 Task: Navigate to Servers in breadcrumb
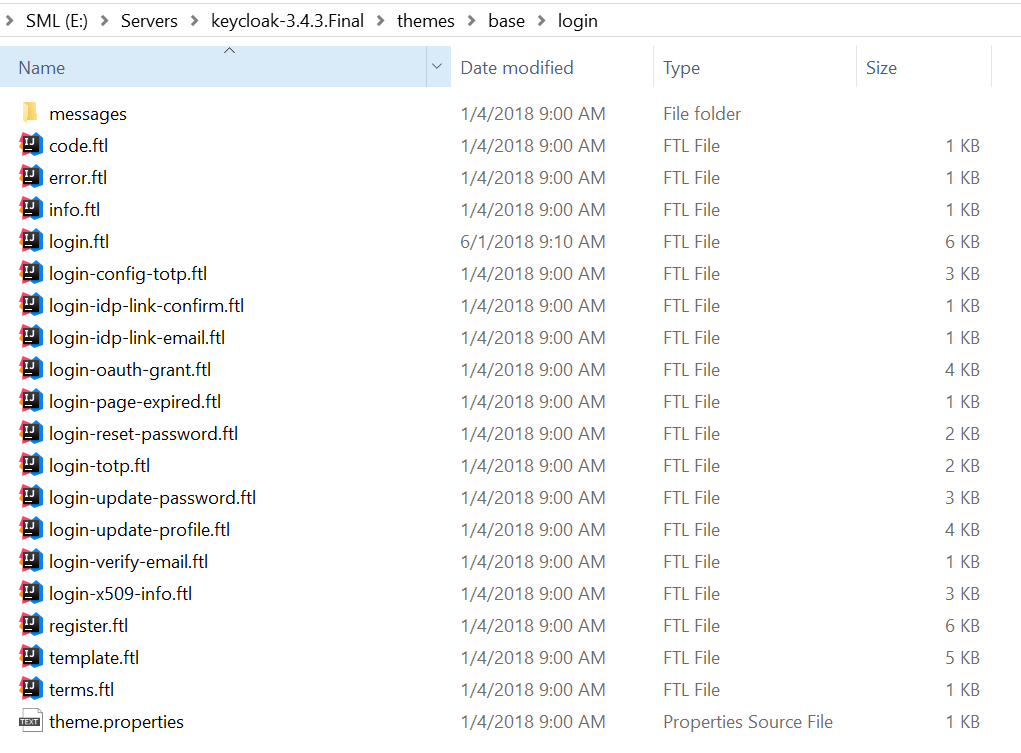pyautogui.click(x=149, y=21)
